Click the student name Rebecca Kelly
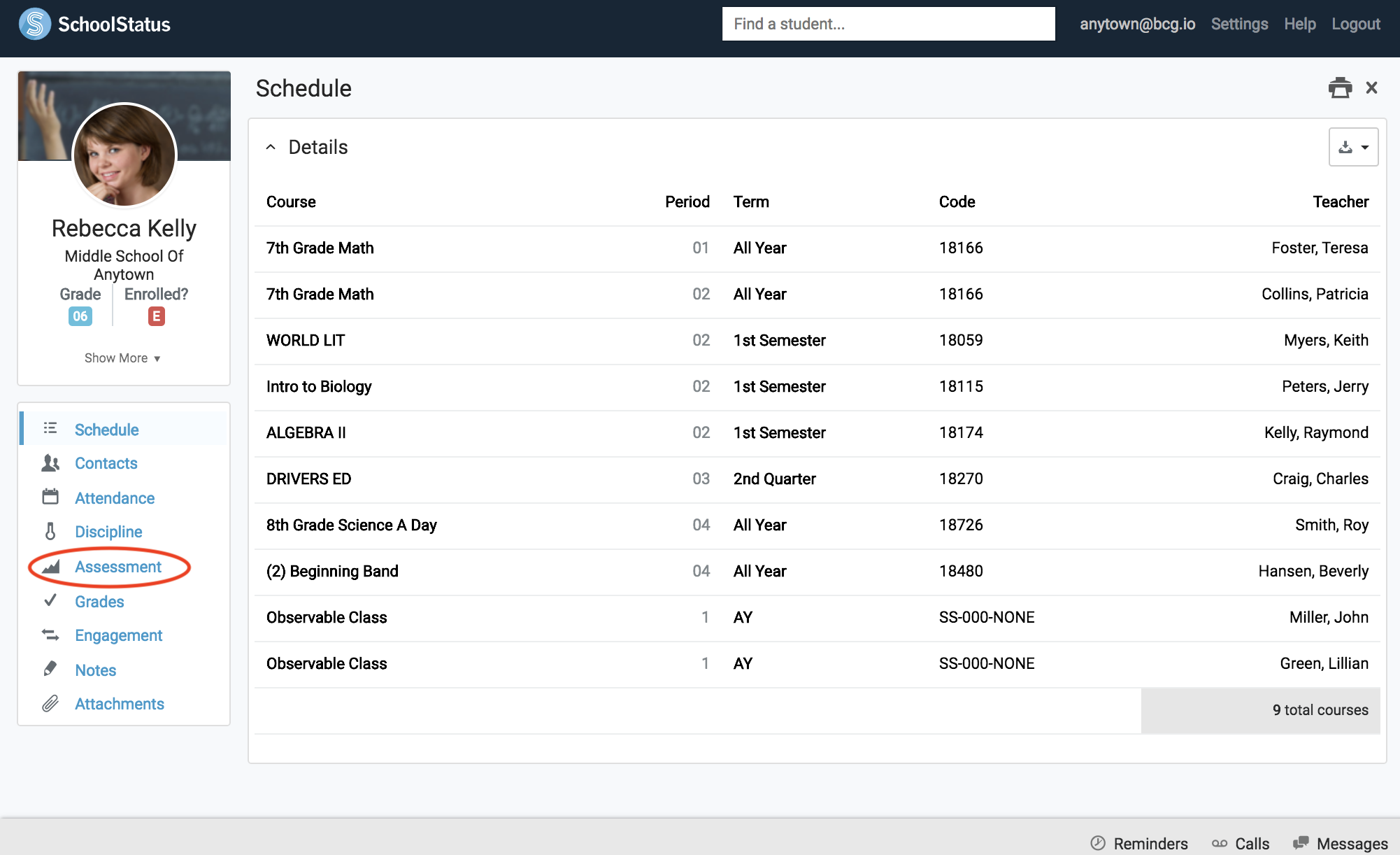The height and width of the screenshot is (855, 1400). tap(124, 228)
